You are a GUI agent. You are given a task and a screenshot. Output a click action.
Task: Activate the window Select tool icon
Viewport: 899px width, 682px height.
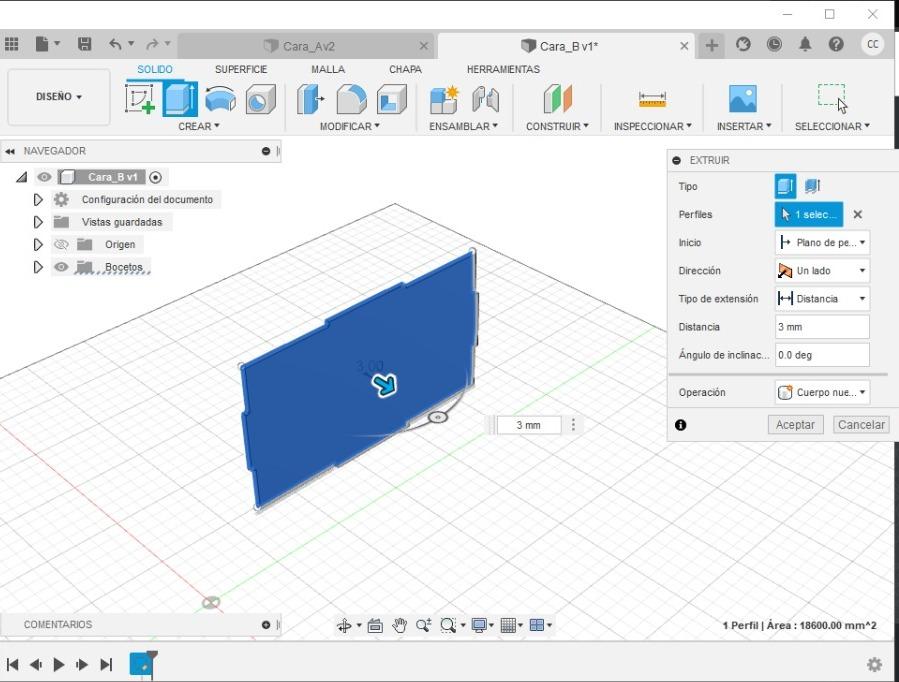click(832, 97)
